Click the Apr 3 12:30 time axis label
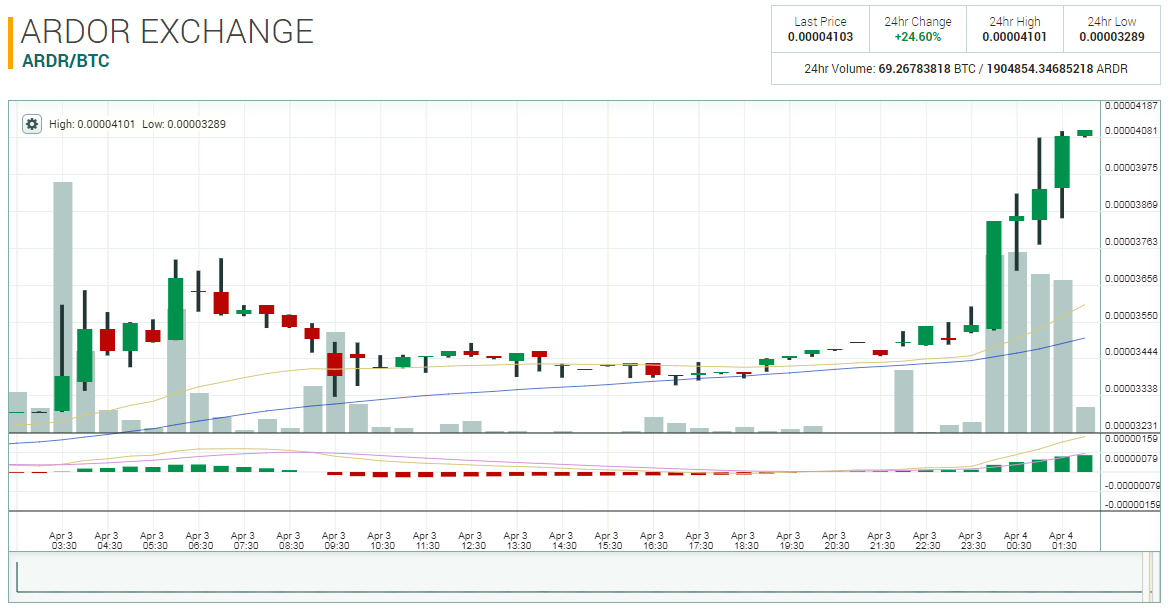This screenshot has height=612, width=1171. (472, 540)
